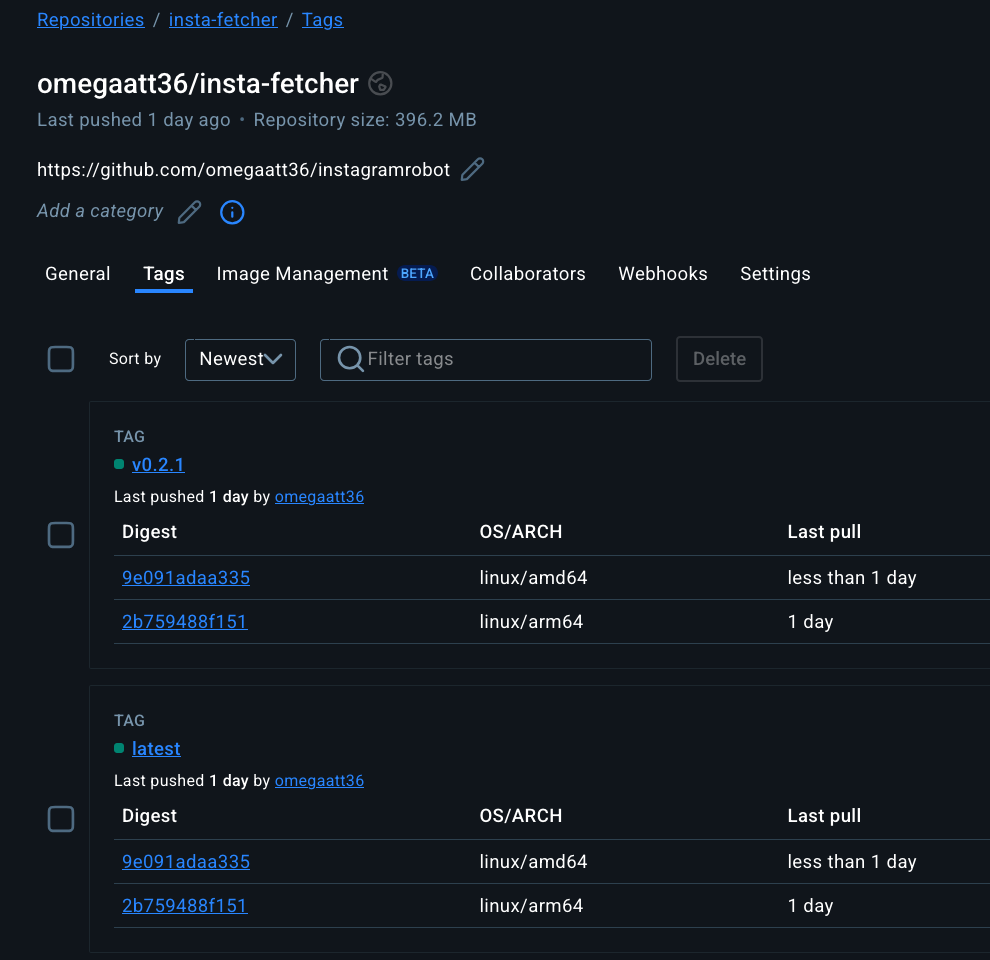Image resolution: width=990 pixels, height=960 pixels.
Task: Open the Newest sort dropdown
Action: [241, 360]
